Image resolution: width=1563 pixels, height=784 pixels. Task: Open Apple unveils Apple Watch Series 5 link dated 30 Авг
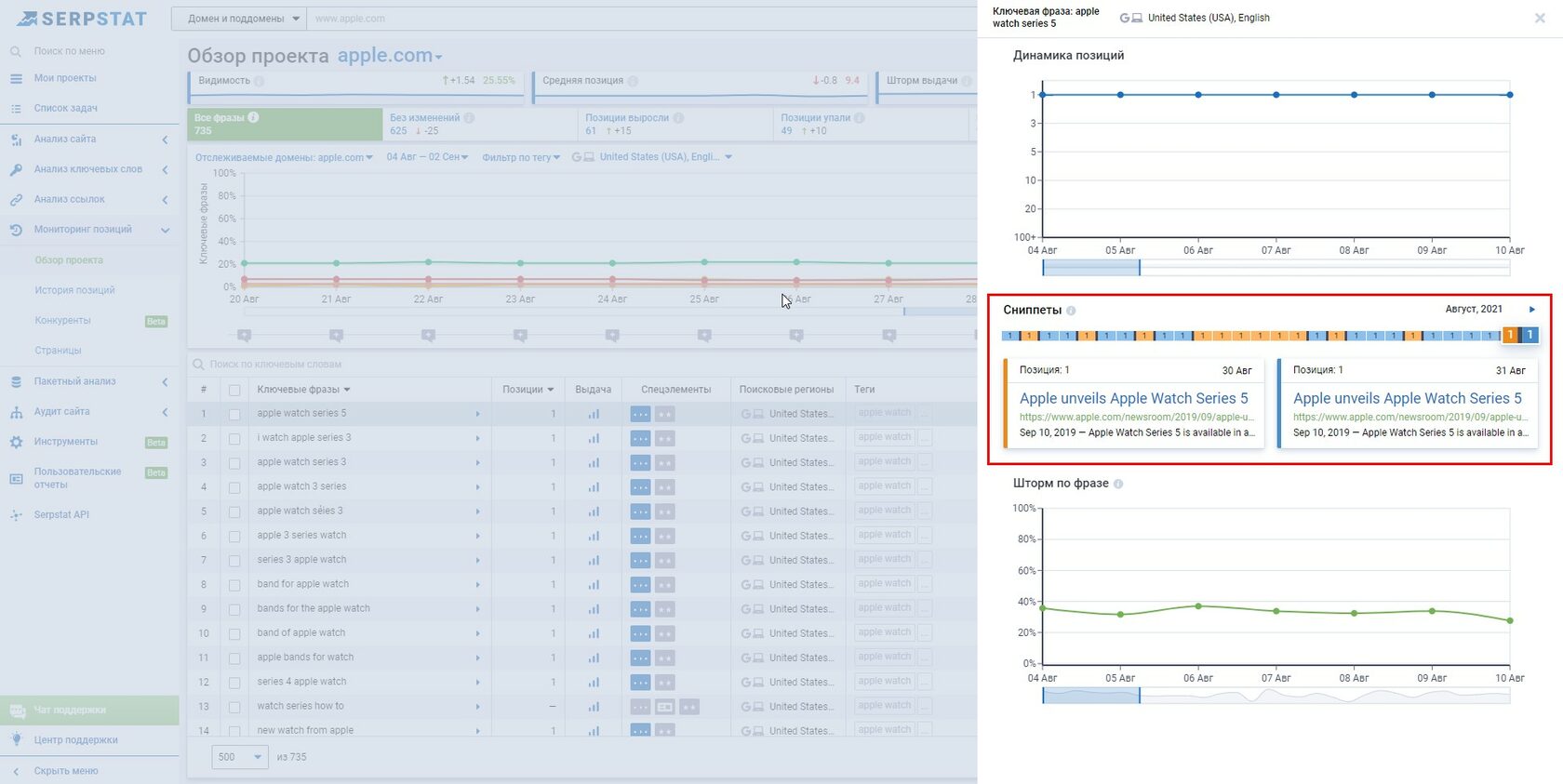pyautogui.click(x=1133, y=398)
